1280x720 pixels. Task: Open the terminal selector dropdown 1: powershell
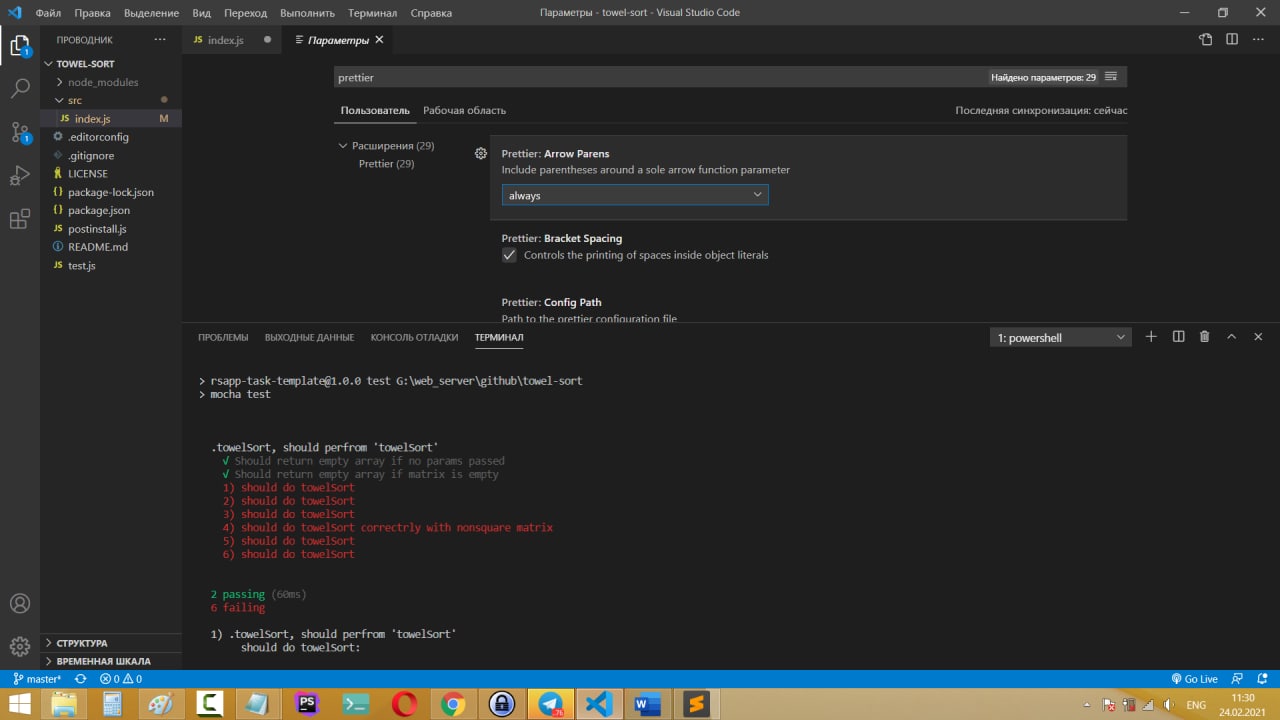(x=1061, y=338)
